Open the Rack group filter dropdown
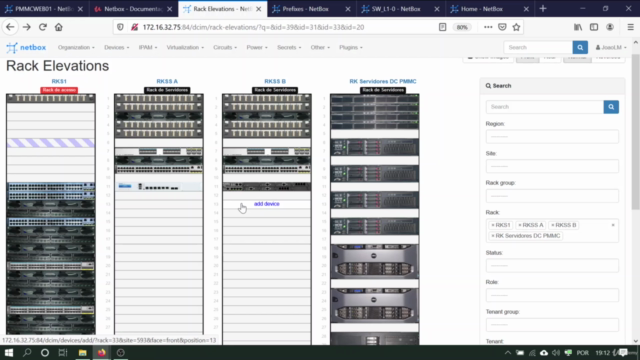The width and height of the screenshot is (640, 360). coord(552,196)
